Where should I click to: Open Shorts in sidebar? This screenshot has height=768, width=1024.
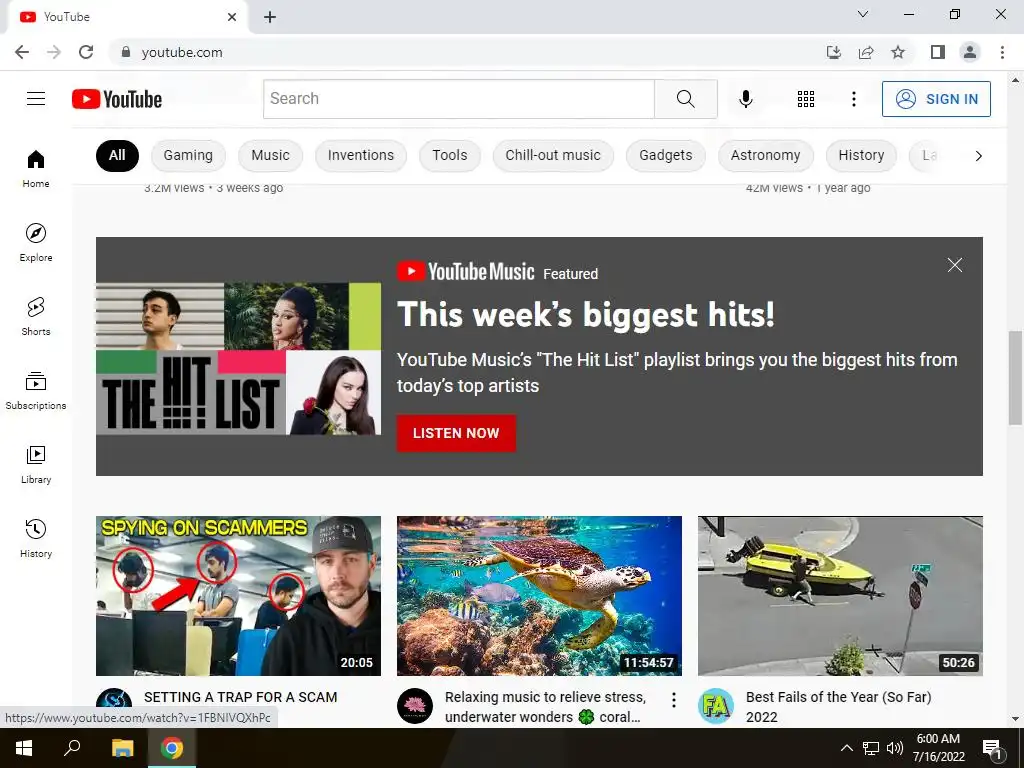pyautogui.click(x=36, y=317)
